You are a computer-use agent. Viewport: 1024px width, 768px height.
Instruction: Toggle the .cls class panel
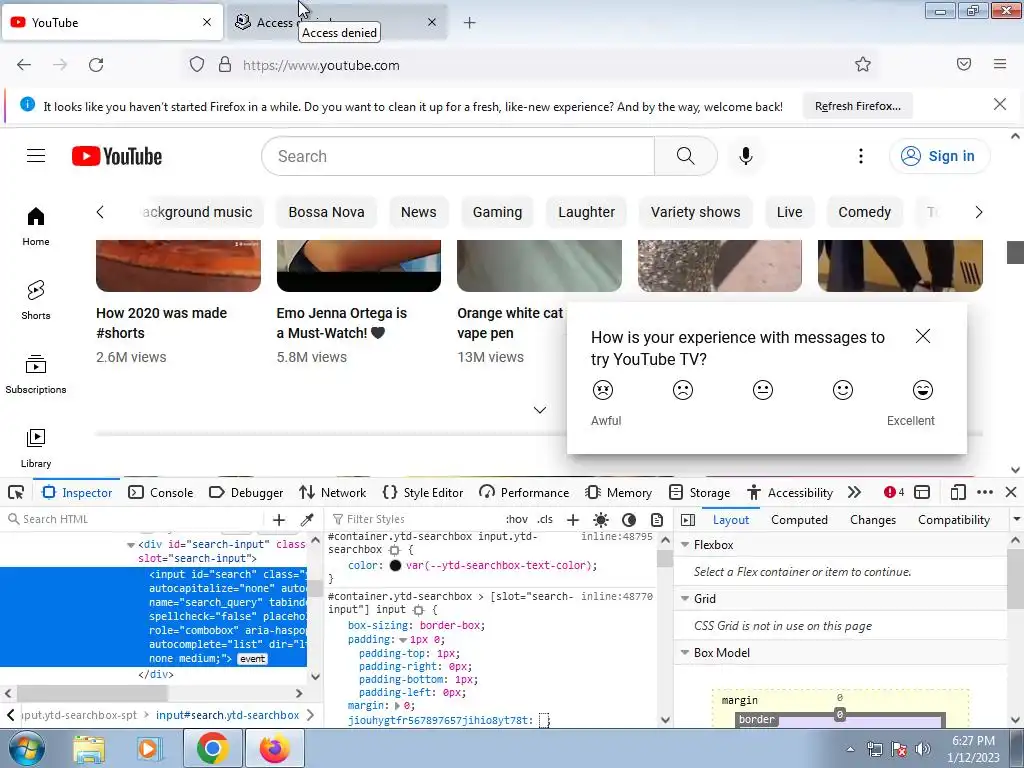[545, 519]
